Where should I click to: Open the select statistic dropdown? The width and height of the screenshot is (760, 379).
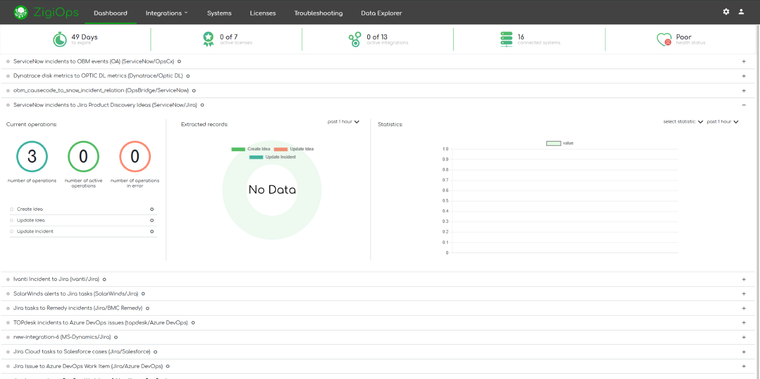683,122
